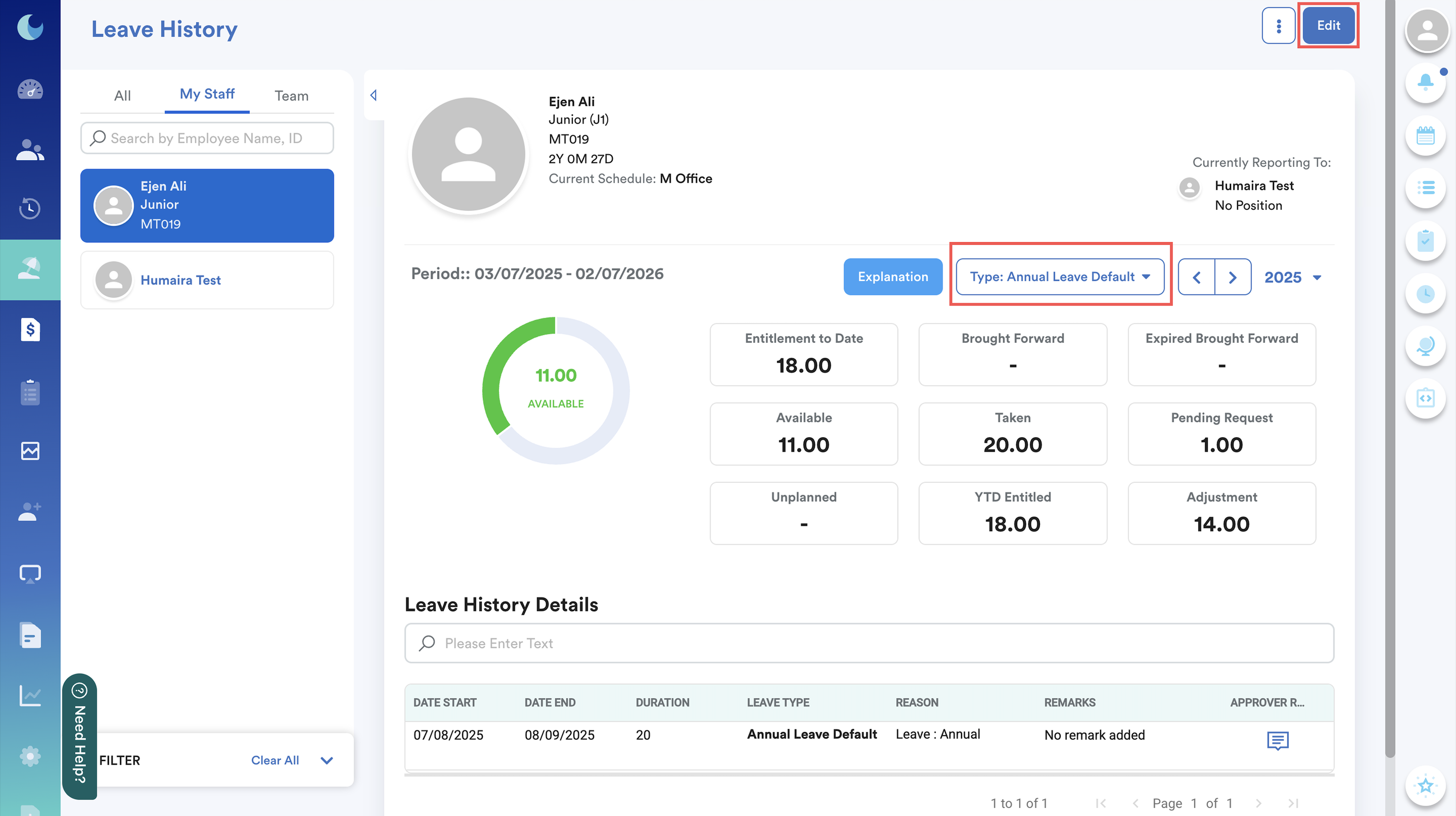Screen dimensions: 1456x816
Task: Open the star favorites icon
Action: pyautogui.click(x=1425, y=785)
